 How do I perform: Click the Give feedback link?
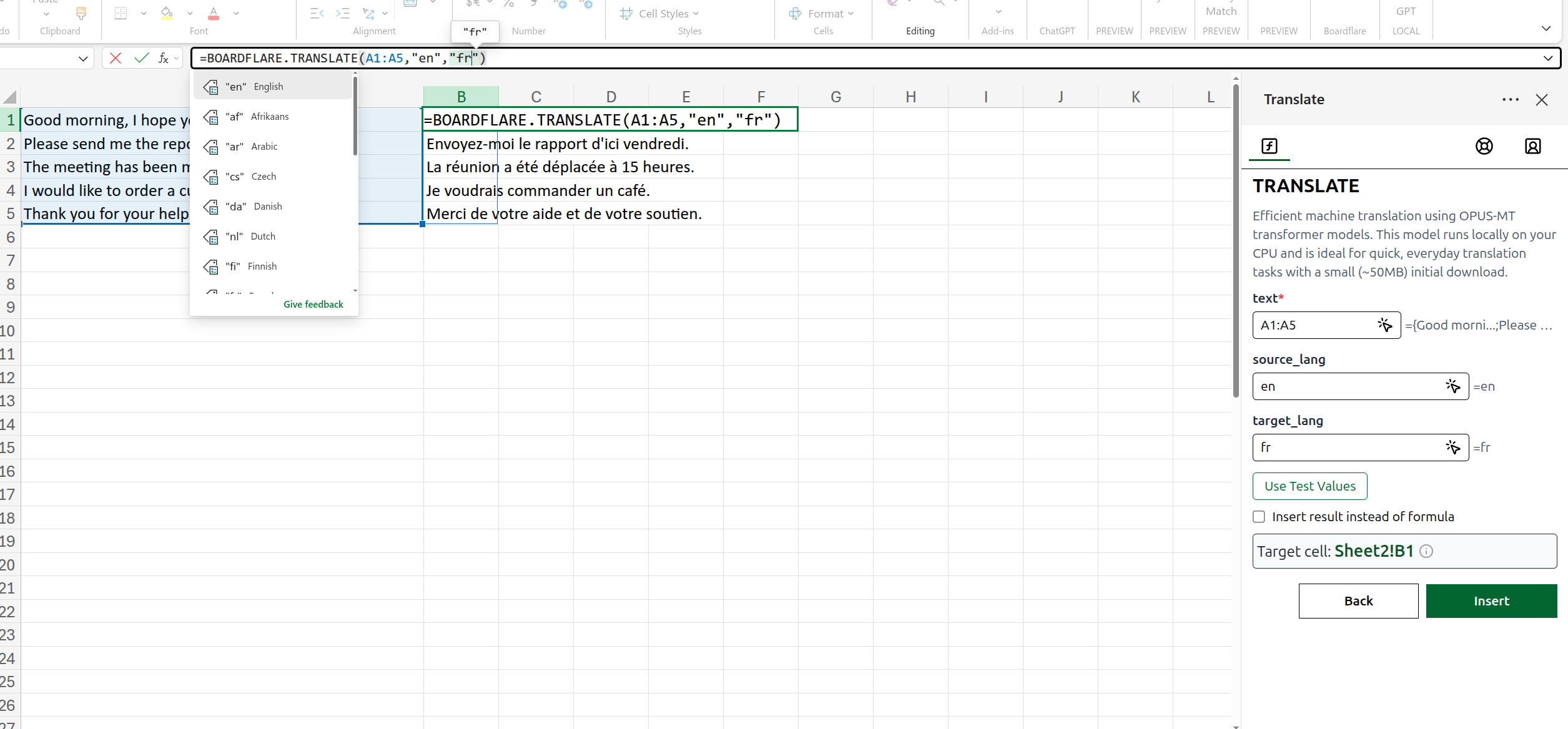pos(313,305)
